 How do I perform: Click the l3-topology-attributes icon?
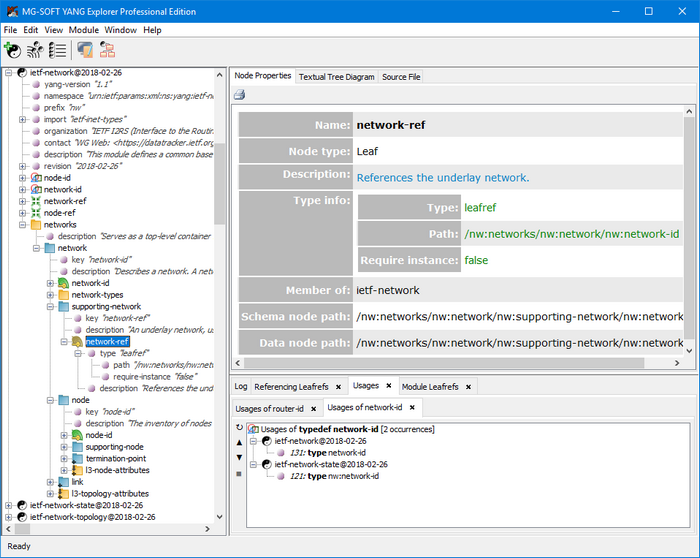pos(64,494)
